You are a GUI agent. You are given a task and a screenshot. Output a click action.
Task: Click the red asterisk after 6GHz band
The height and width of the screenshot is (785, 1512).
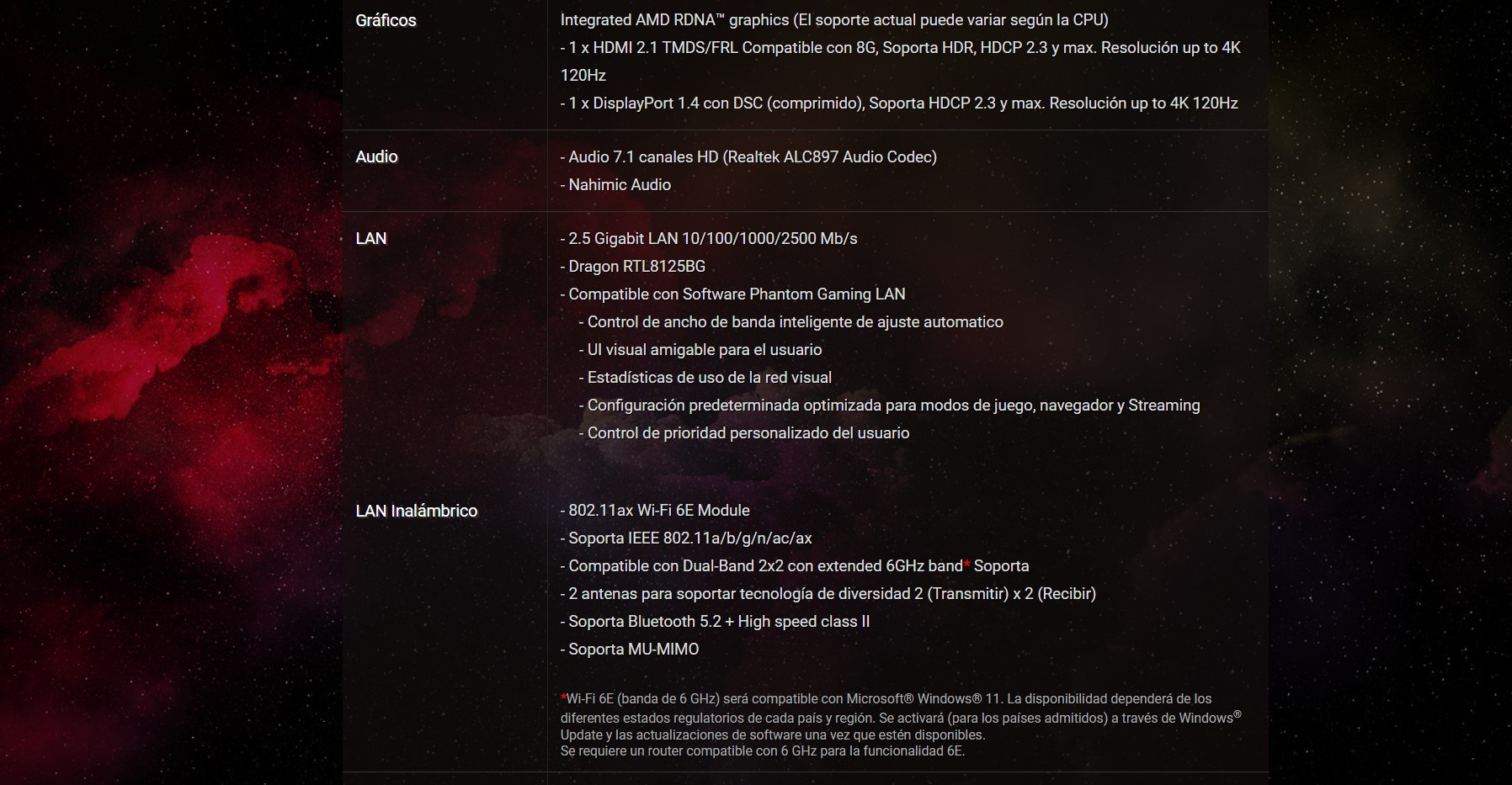(x=967, y=564)
